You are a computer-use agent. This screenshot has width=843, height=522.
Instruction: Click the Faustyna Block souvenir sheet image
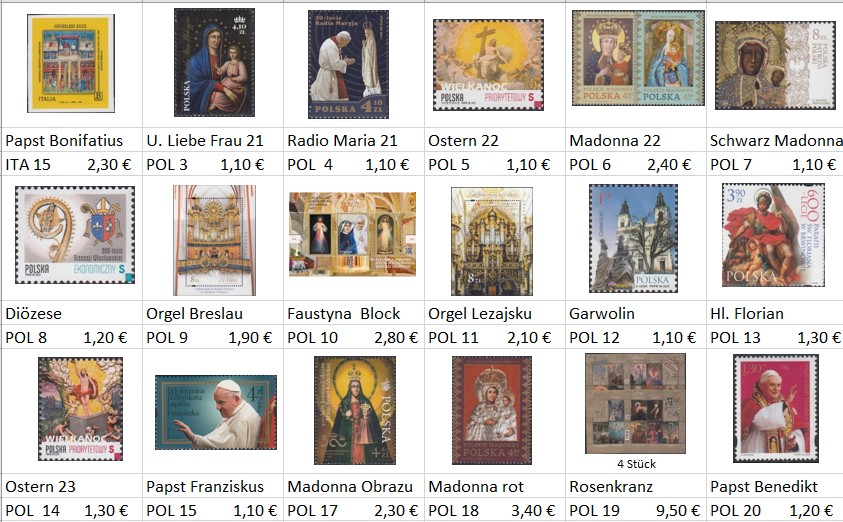(352, 235)
